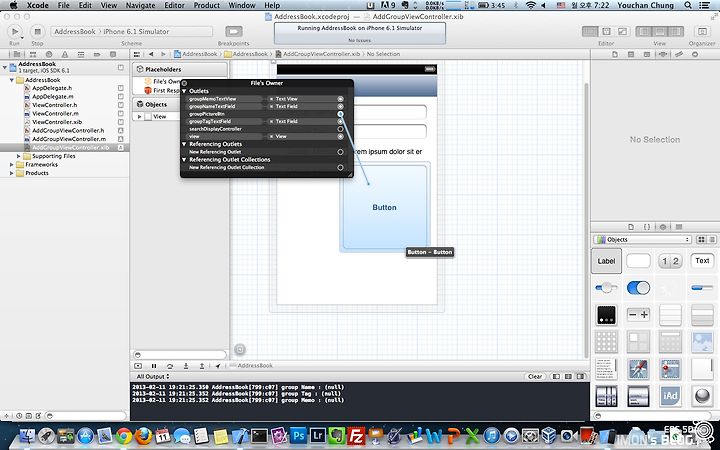This screenshot has width=720, height=450.
Task: Select ViewController.xib in the navigator
Action: coord(56,122)
